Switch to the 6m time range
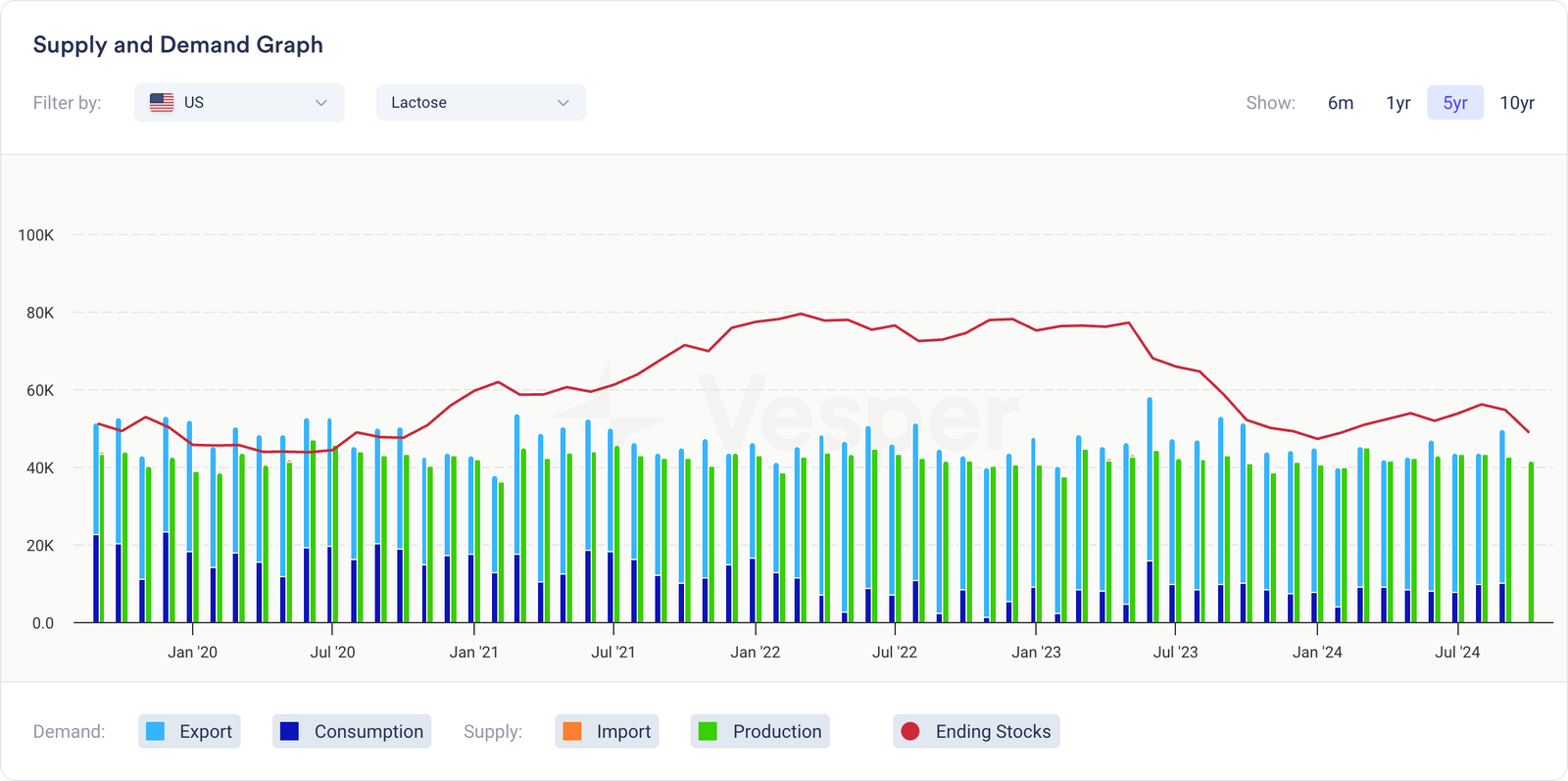 (x=1341, y=103)
